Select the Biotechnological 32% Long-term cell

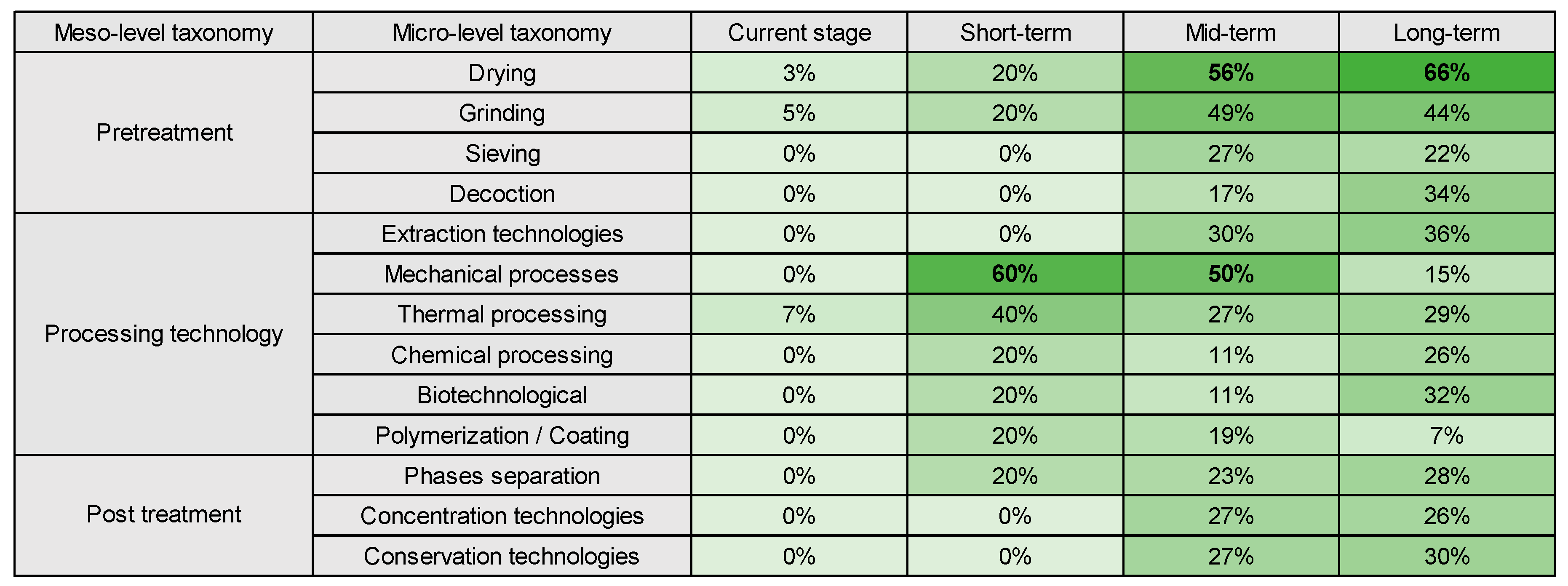[1446, 396]
